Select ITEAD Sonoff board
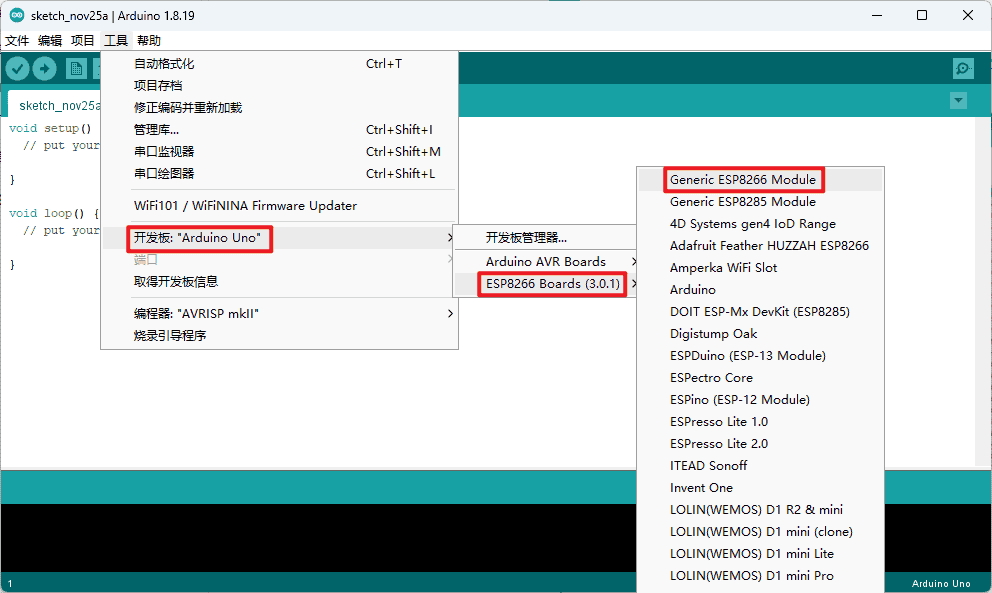Screen dimensions: 992x593 [x=760, y=466]
